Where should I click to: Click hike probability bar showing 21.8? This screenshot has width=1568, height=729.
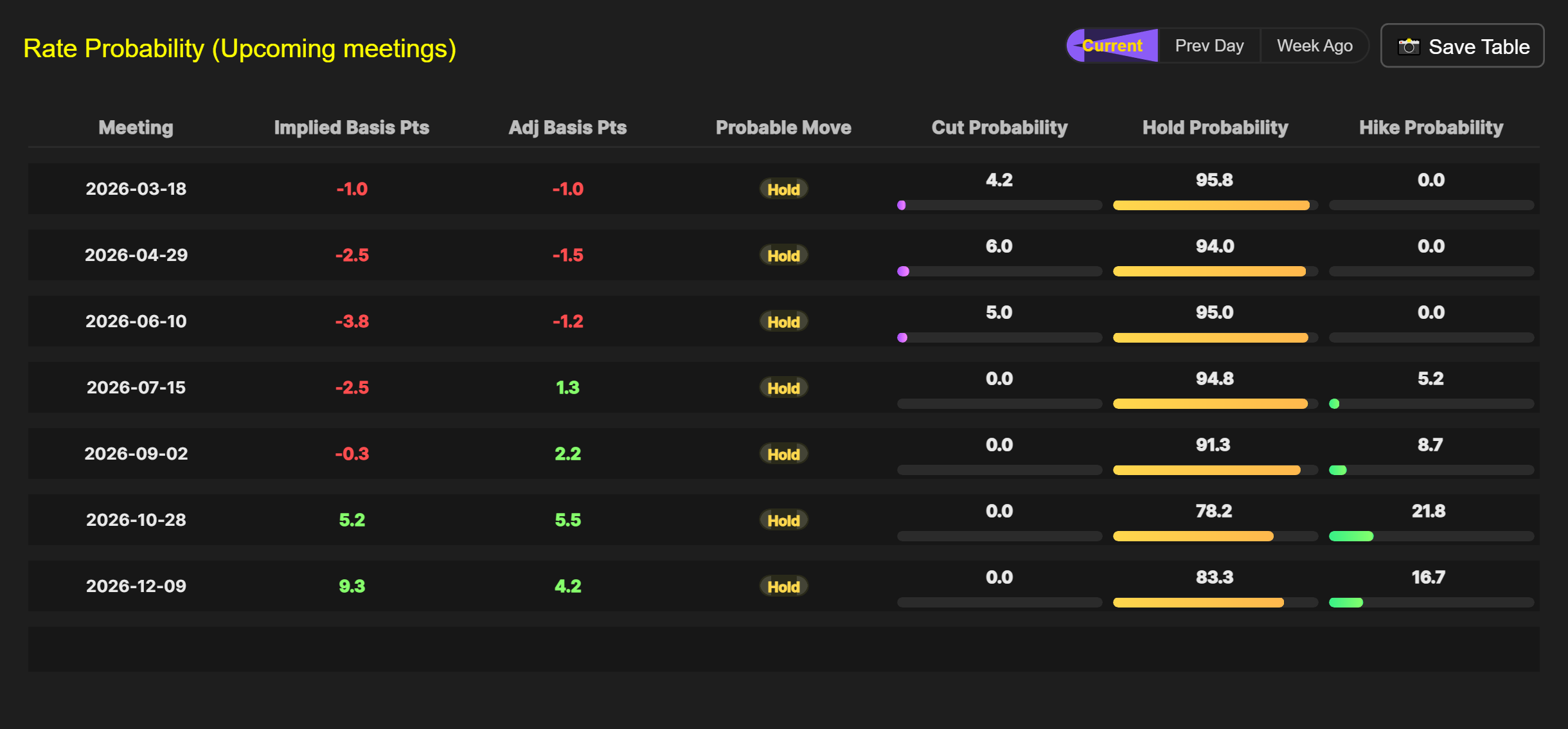coord(1351,536)
